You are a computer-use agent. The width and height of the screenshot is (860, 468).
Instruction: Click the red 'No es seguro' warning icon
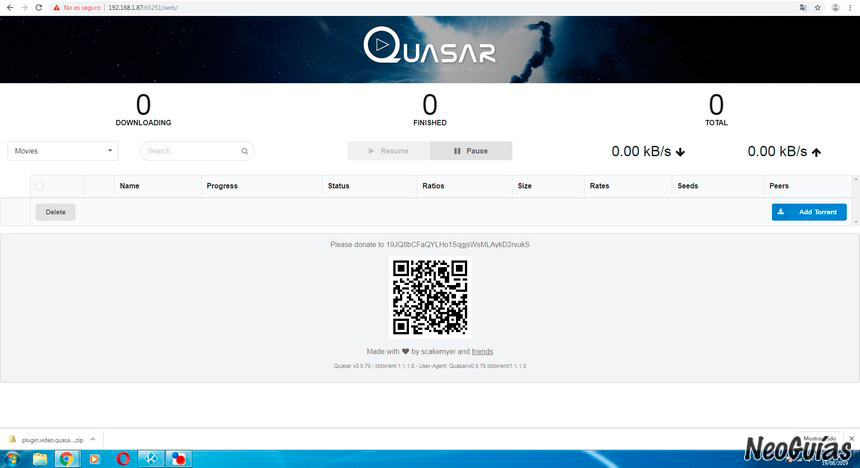56,8
